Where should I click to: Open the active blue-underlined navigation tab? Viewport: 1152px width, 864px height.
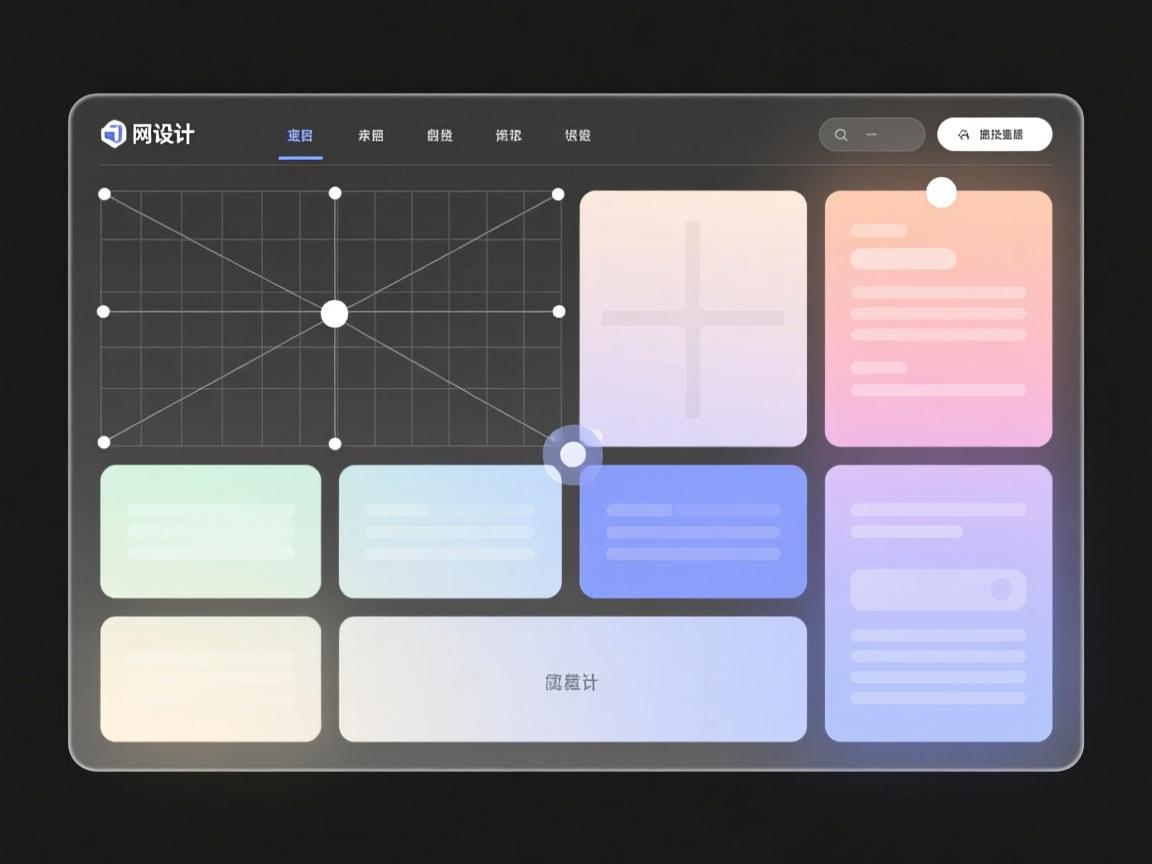point(300,136)
